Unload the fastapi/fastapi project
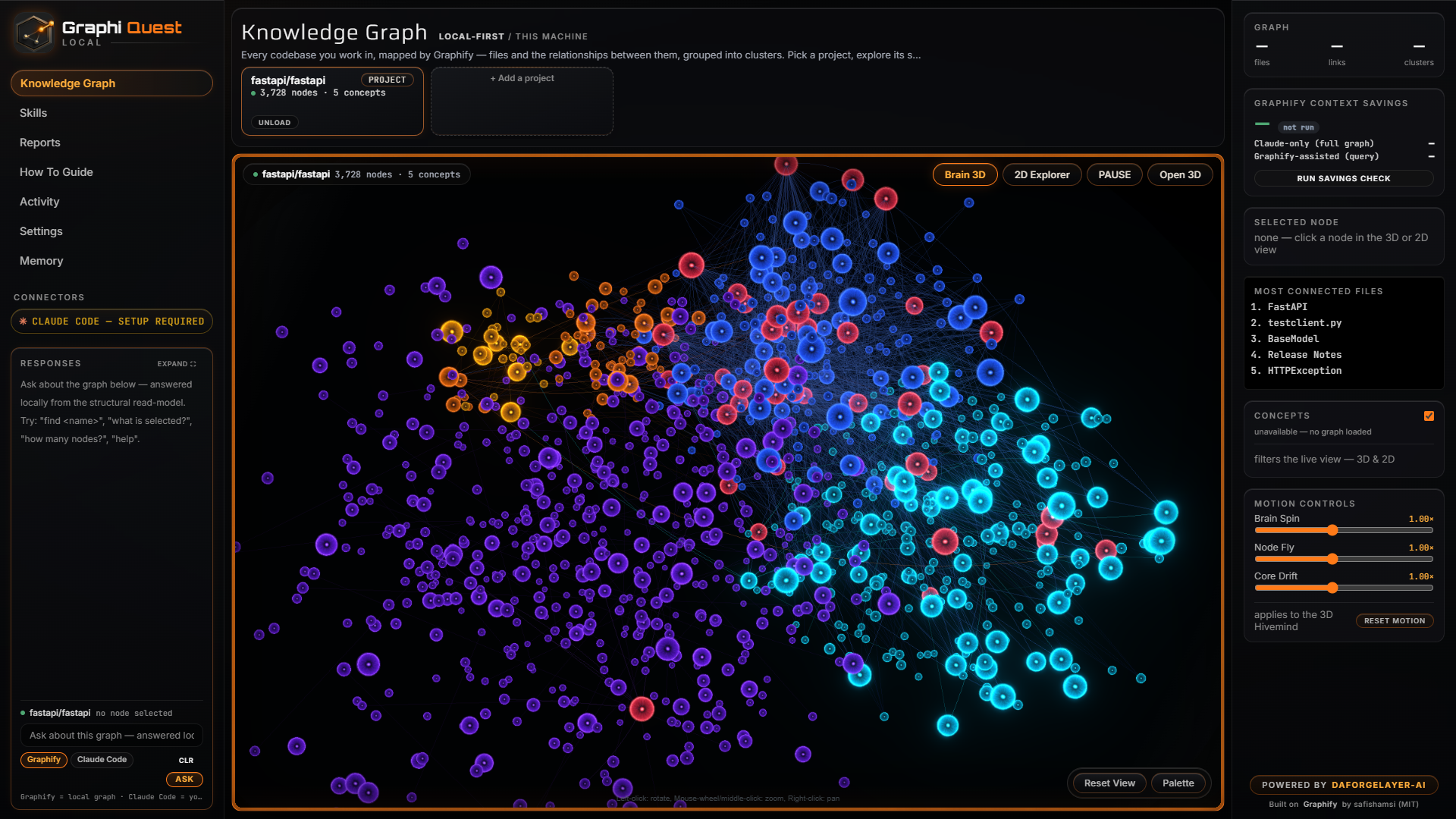 275,123
